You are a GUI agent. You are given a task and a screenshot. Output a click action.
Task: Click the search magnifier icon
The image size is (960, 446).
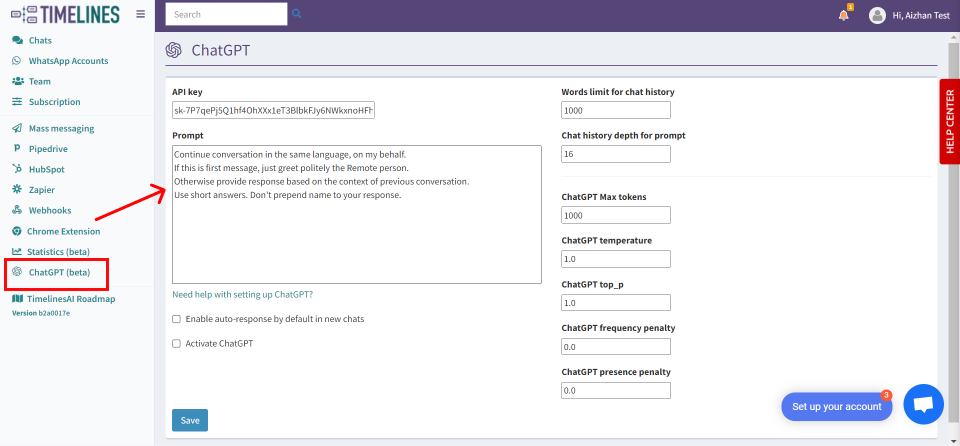[x=297, y=14]
